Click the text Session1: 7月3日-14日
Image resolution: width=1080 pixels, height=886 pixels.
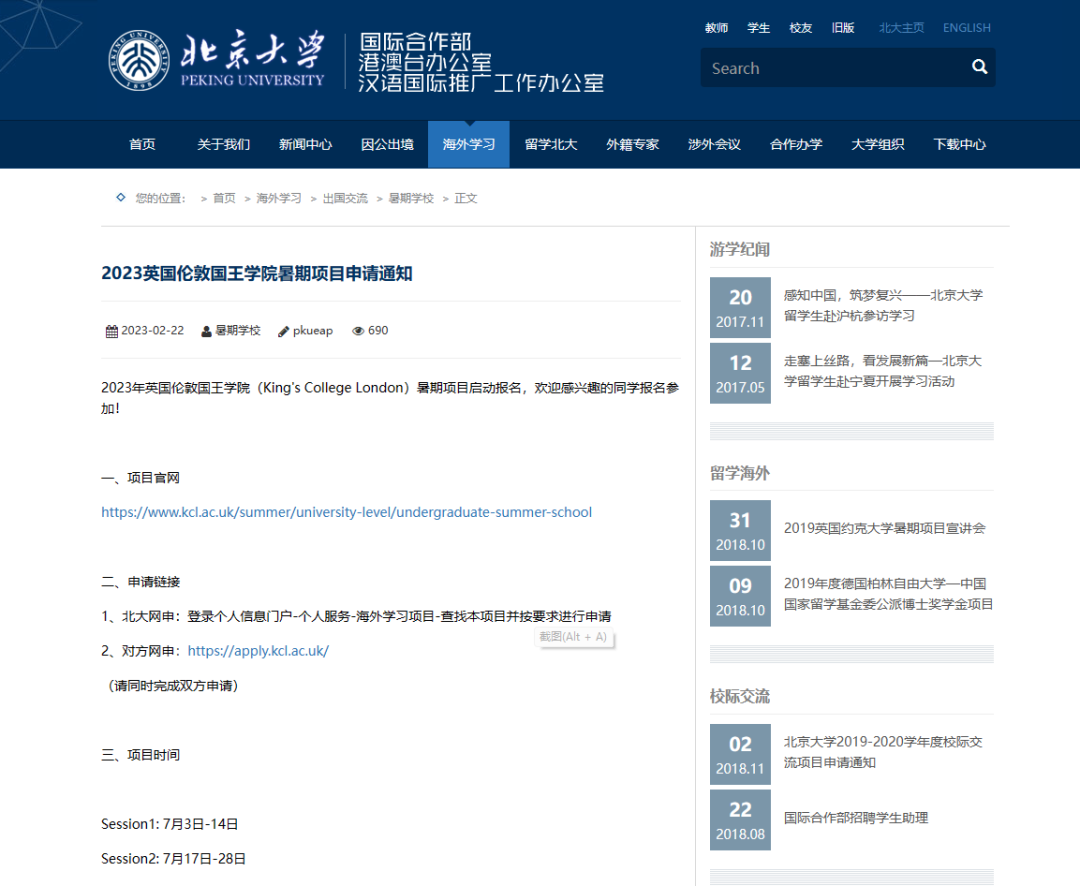click(x=170, y=824)
